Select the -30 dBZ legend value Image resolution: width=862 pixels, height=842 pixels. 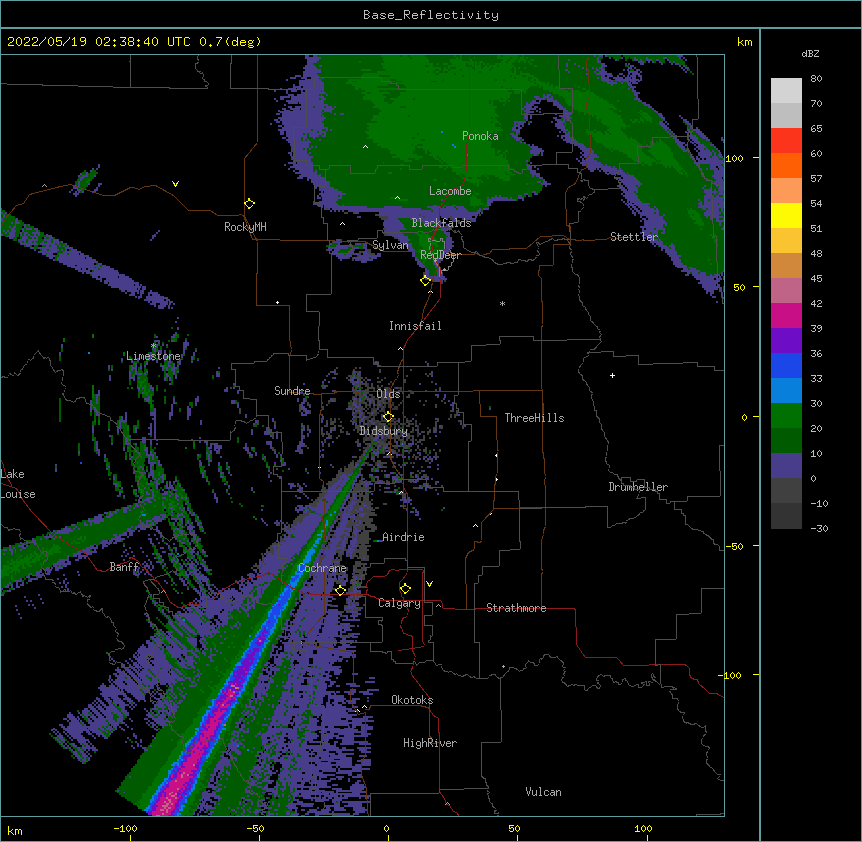click(819, 528)
